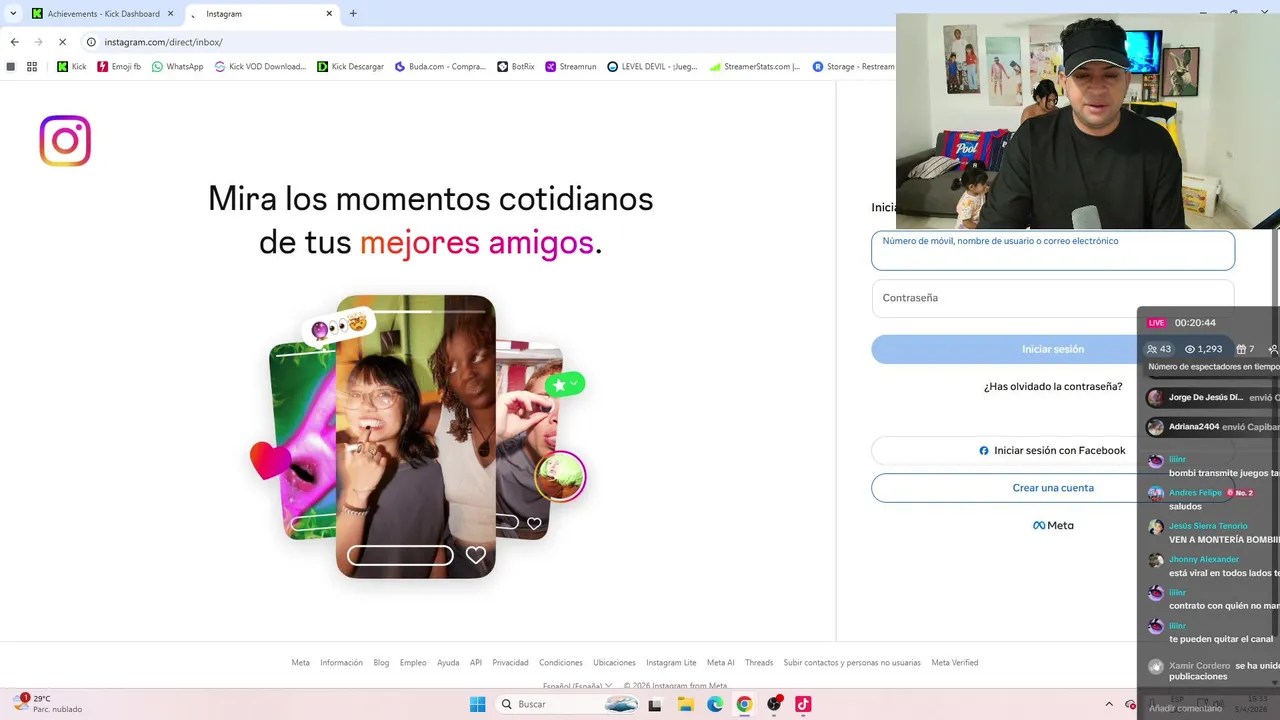Open a new browser tab
Screen dimensions: 1280x720
point(353,14)
